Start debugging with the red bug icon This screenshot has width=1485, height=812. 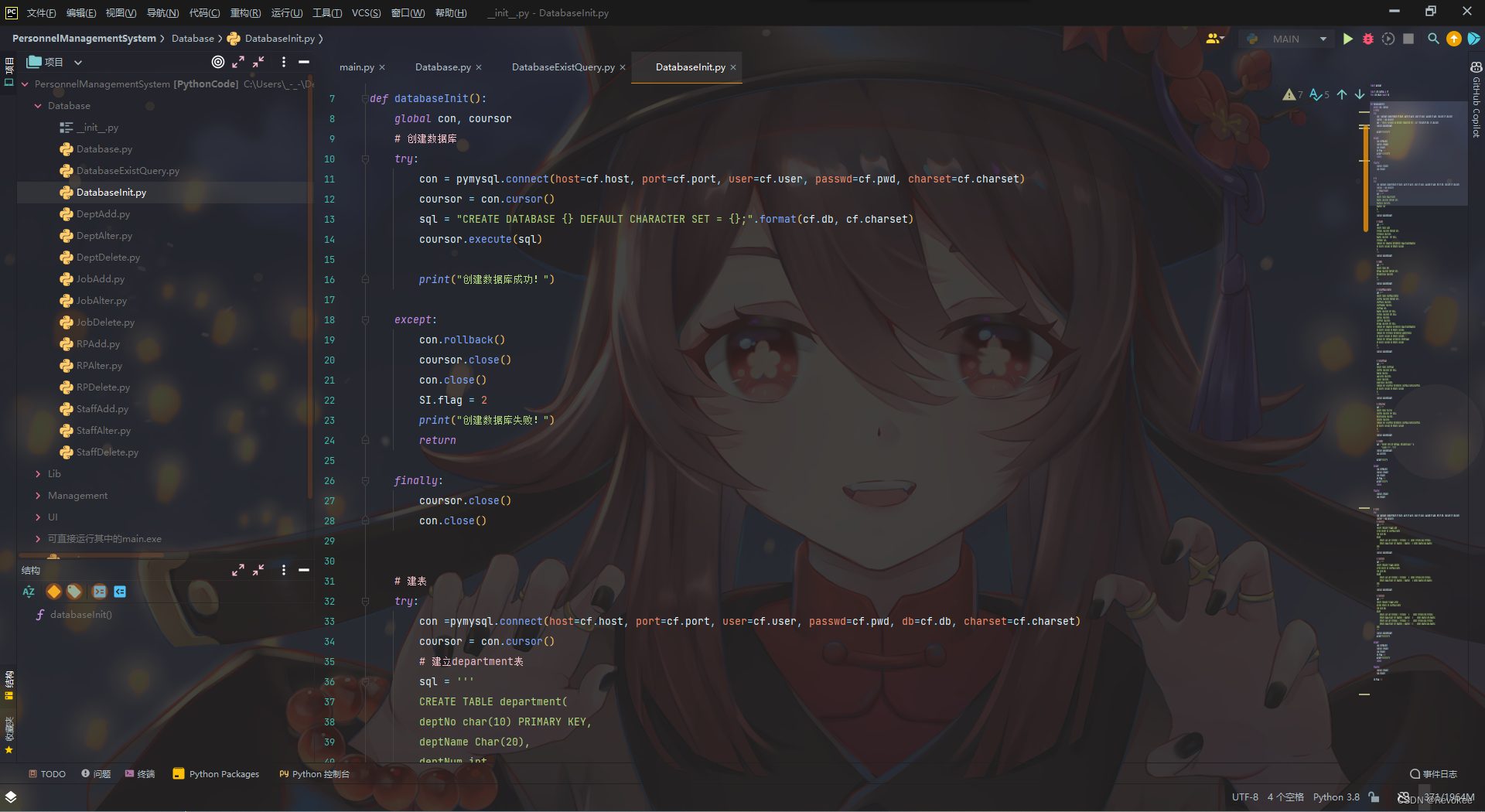[1367, 39]
